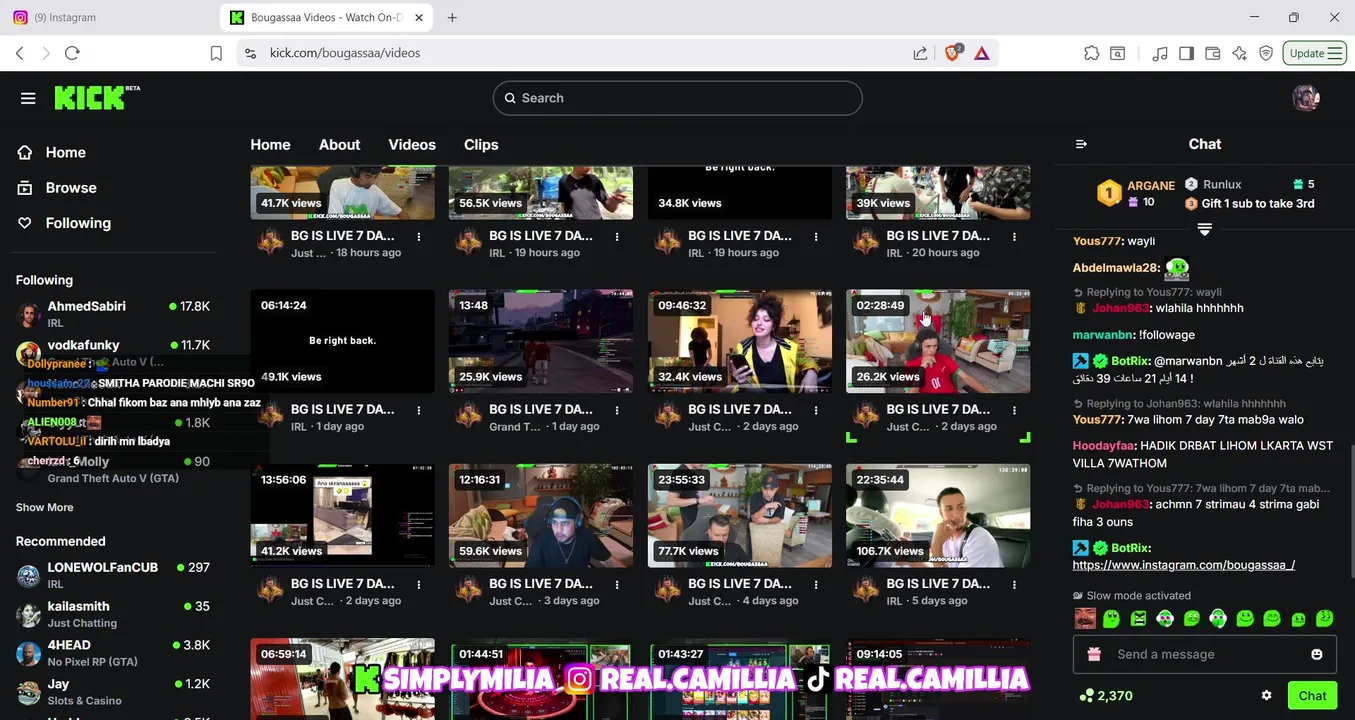Collapse the chat panel
The height and width of the screenshot is (720, 1355).
pos(1081,144)
